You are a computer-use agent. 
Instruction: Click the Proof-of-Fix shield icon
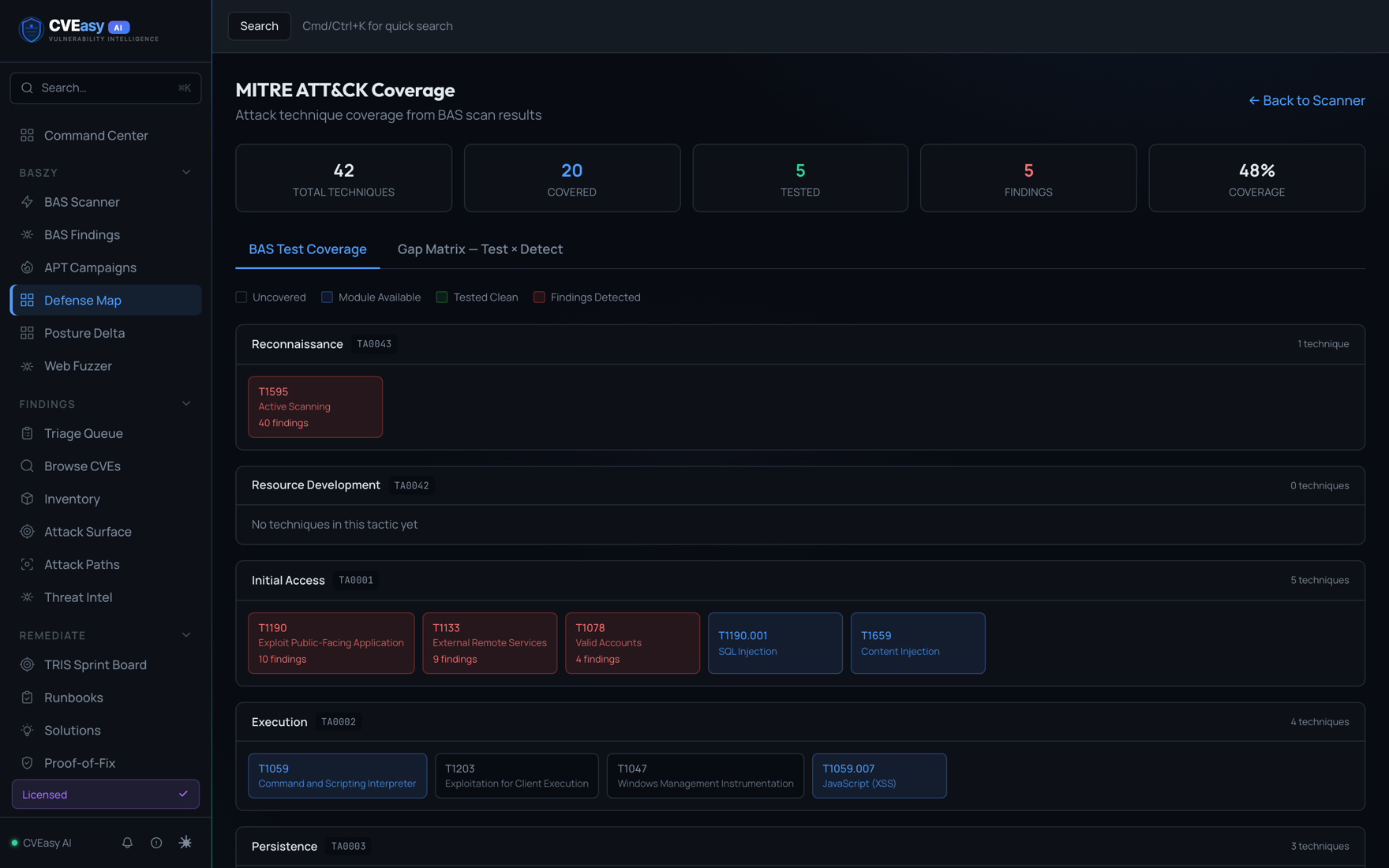(27, 763)
